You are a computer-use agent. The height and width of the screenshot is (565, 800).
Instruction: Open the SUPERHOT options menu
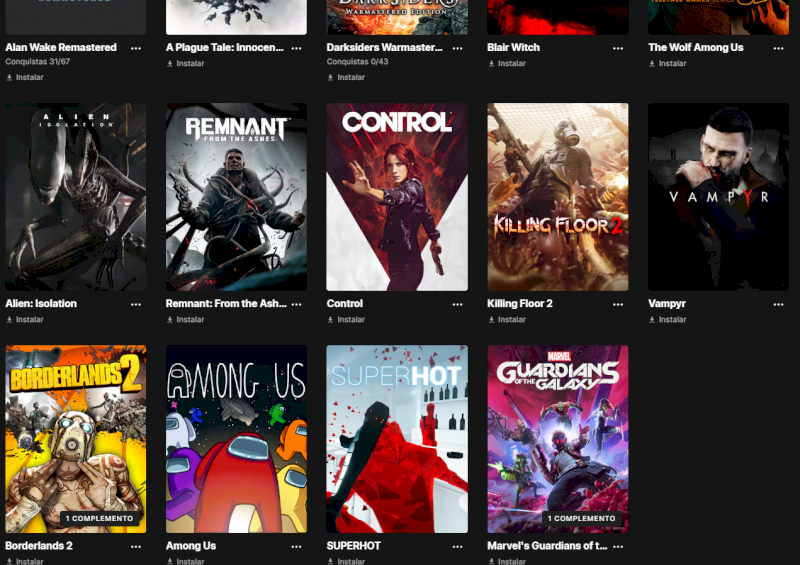(457, 546)
